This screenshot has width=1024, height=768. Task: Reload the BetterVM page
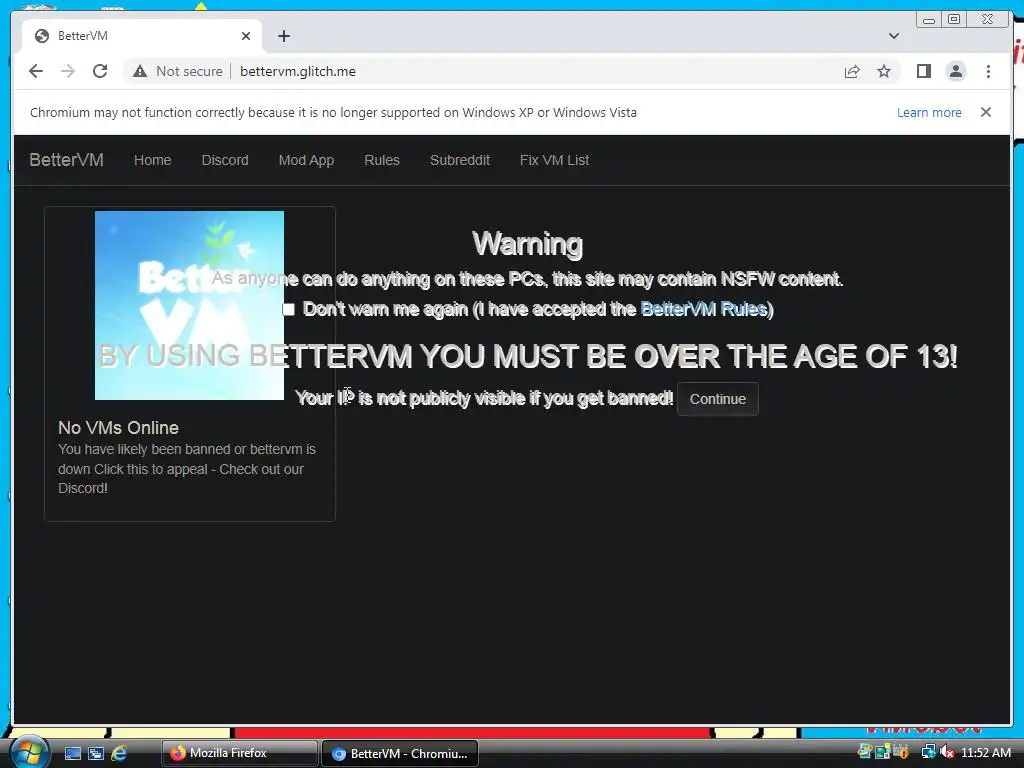click(100, 71)
